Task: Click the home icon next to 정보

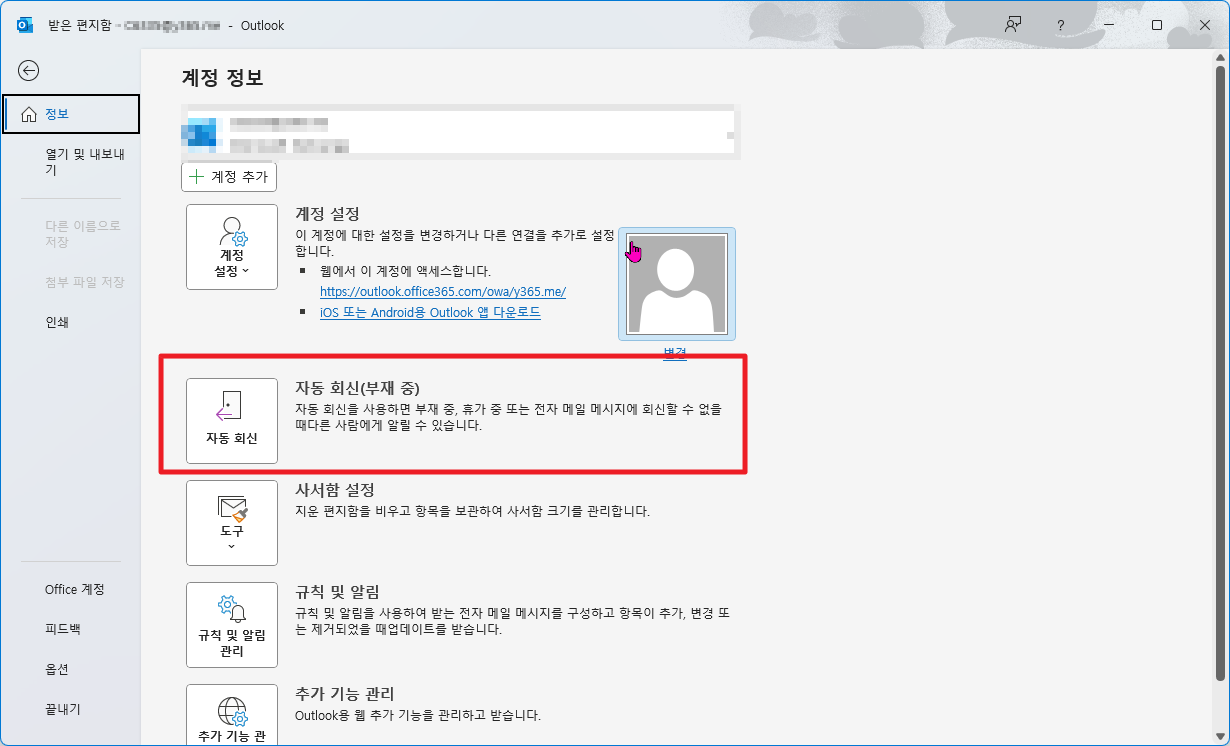Action: coord(28,114)
